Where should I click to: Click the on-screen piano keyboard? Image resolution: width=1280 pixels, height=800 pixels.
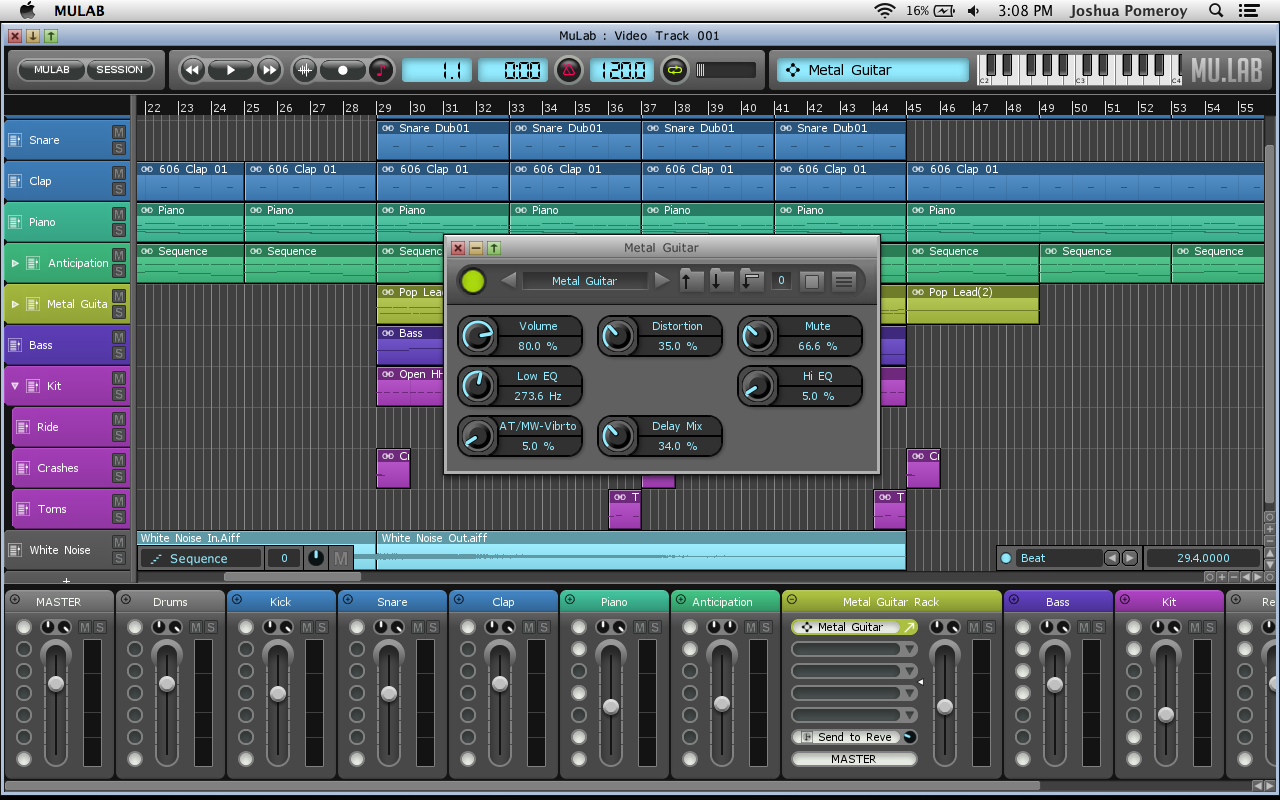[x=1080, y=69]
